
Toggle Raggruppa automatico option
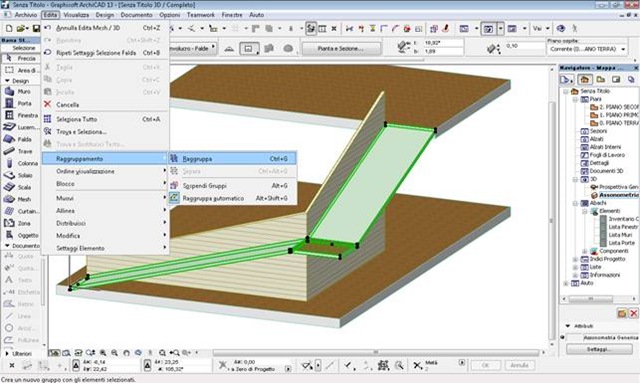[x=233, y=198]
